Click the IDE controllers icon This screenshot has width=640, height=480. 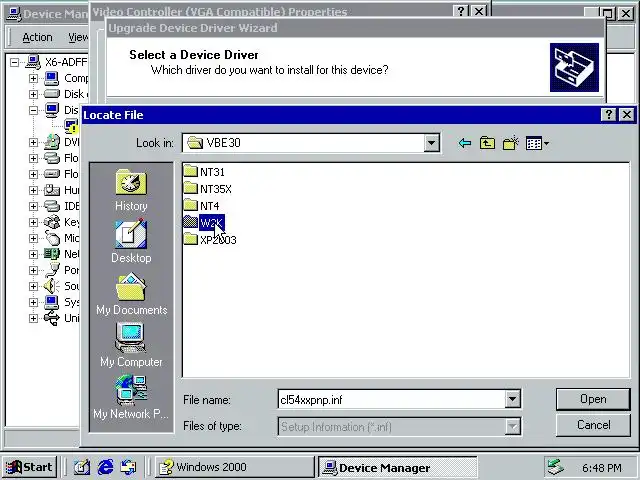pos(52,206)
